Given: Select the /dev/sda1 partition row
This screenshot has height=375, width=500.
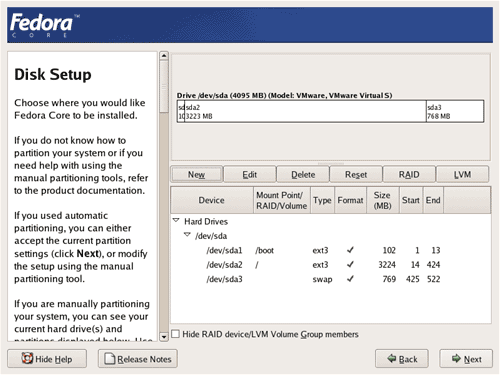Looking at the screenshot, I should pyautogui.click(x=331, y=250).
